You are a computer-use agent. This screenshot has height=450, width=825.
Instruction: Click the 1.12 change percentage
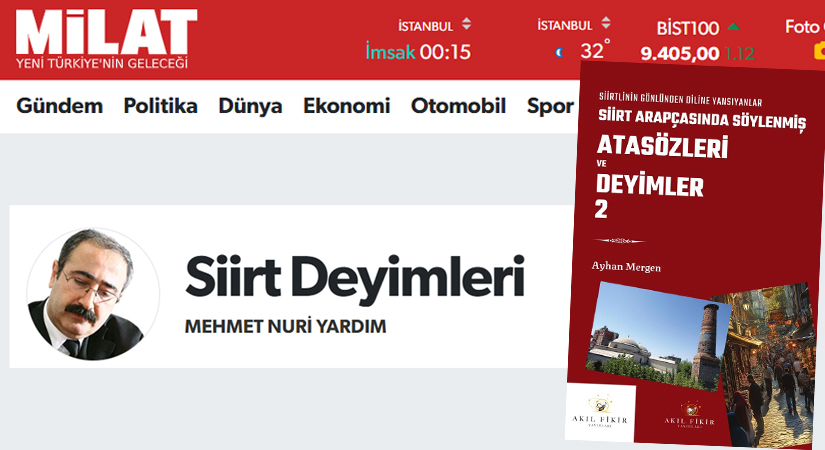click(740, 53)
